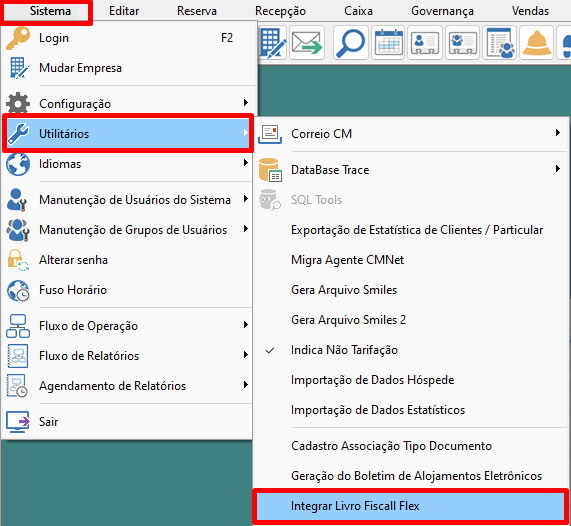
Task: Open the Caixa menu
Action: 358,11
